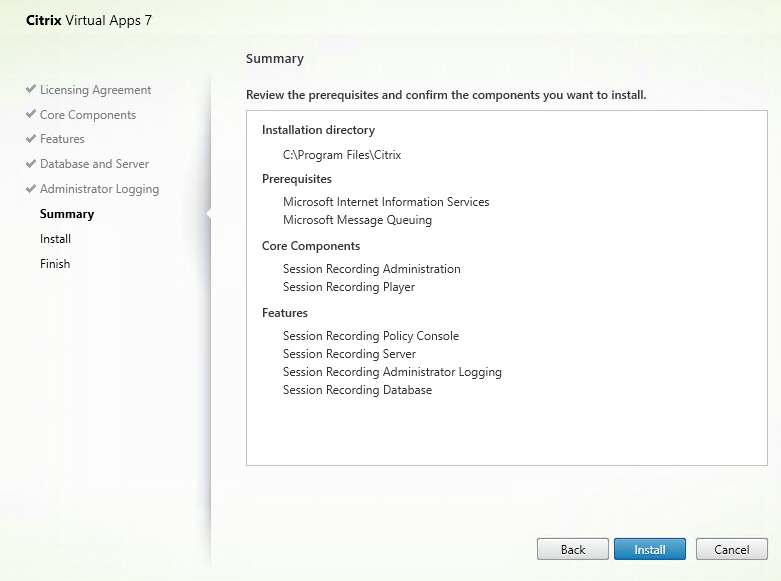This screenshot has width=781, height=581.
Task: Click the Installation directory heading
Action: point(318,130)
